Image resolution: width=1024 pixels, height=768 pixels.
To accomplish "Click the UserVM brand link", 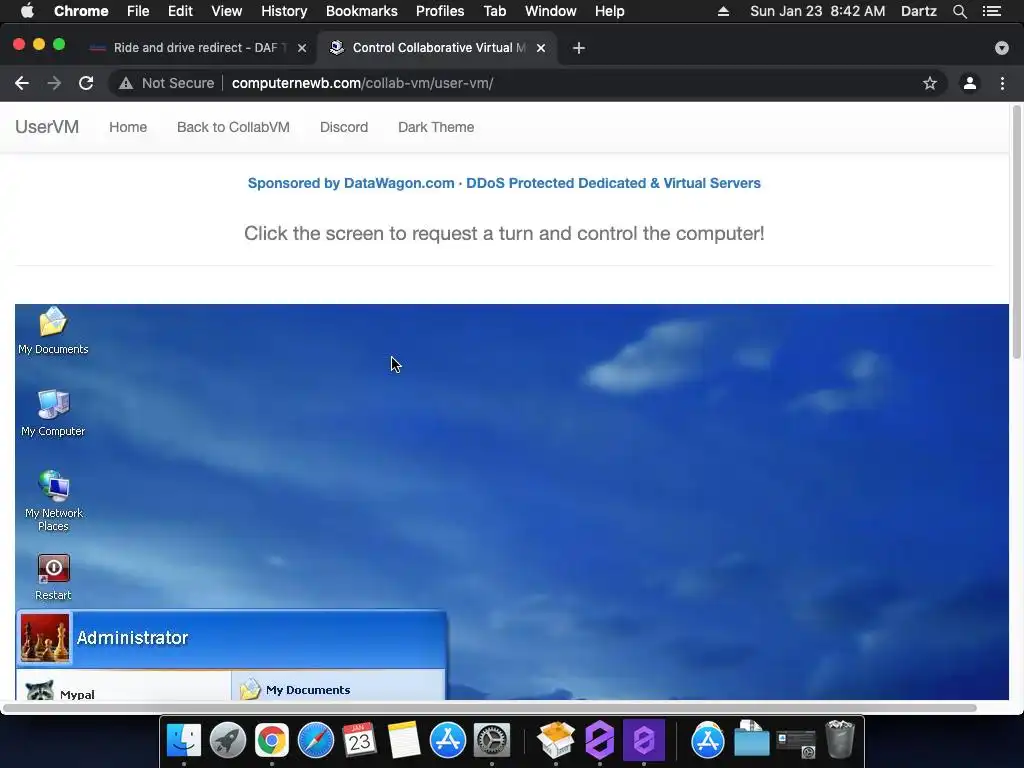I will coord(47,127).
